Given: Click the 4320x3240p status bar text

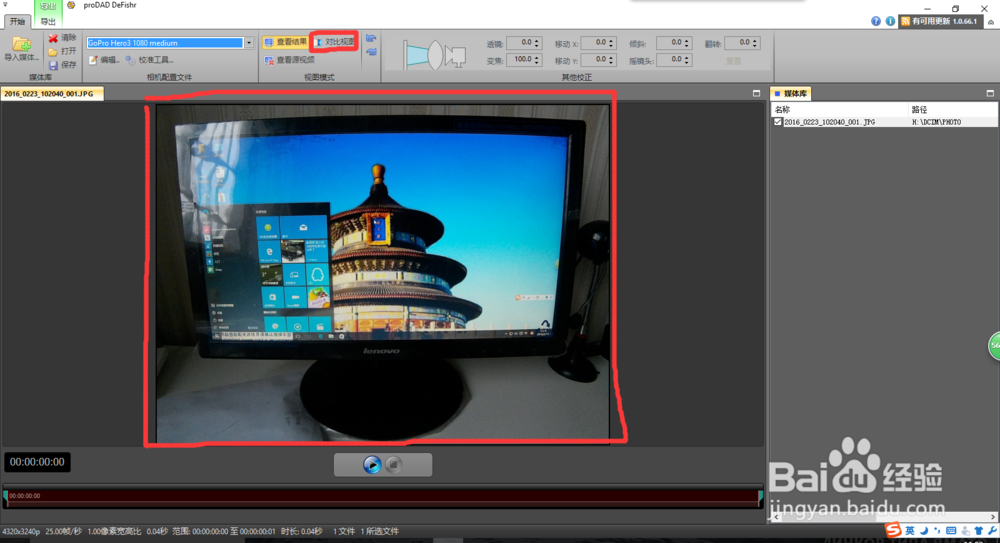Looking at the screenshot, I should click(x=21, y=531).
